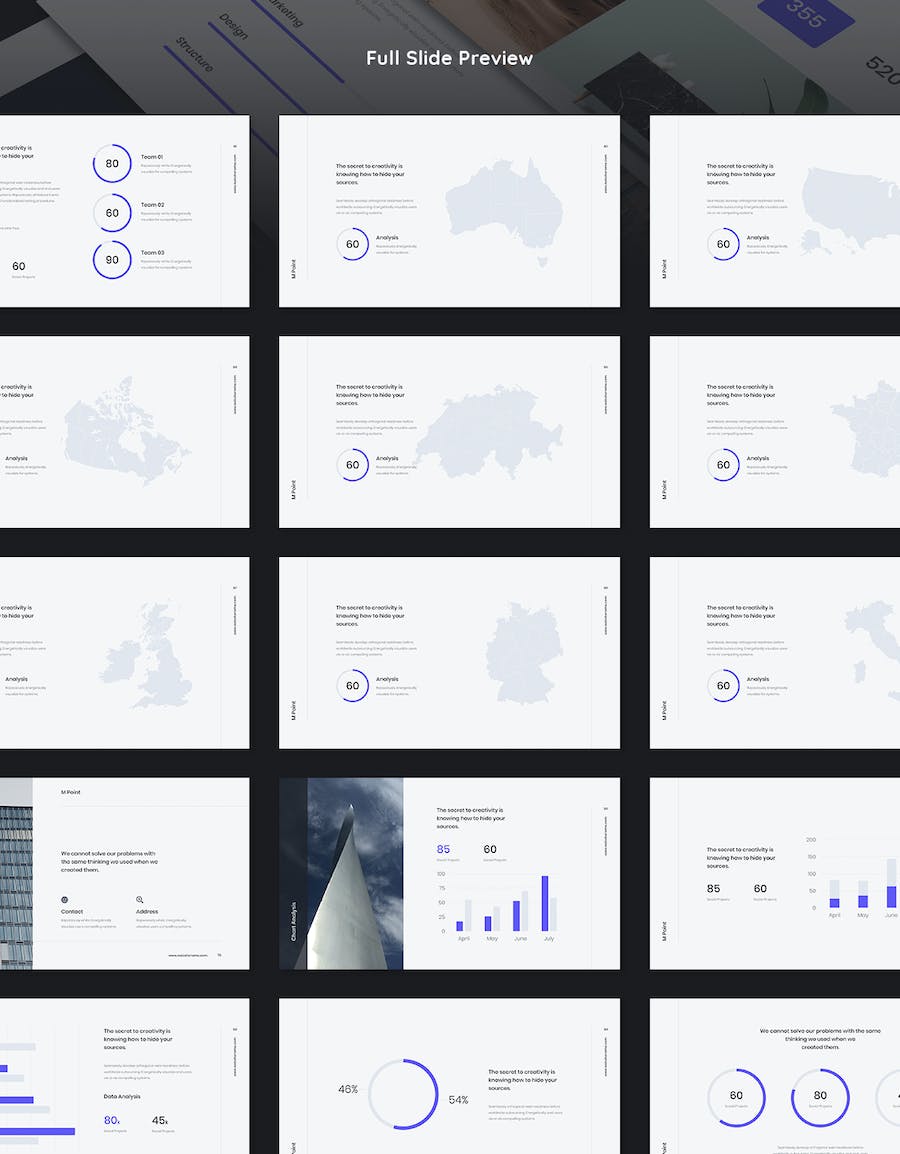Click the Contact label on the building slide
Viewport: 900px width, 1154px height.
click(72, 912)
